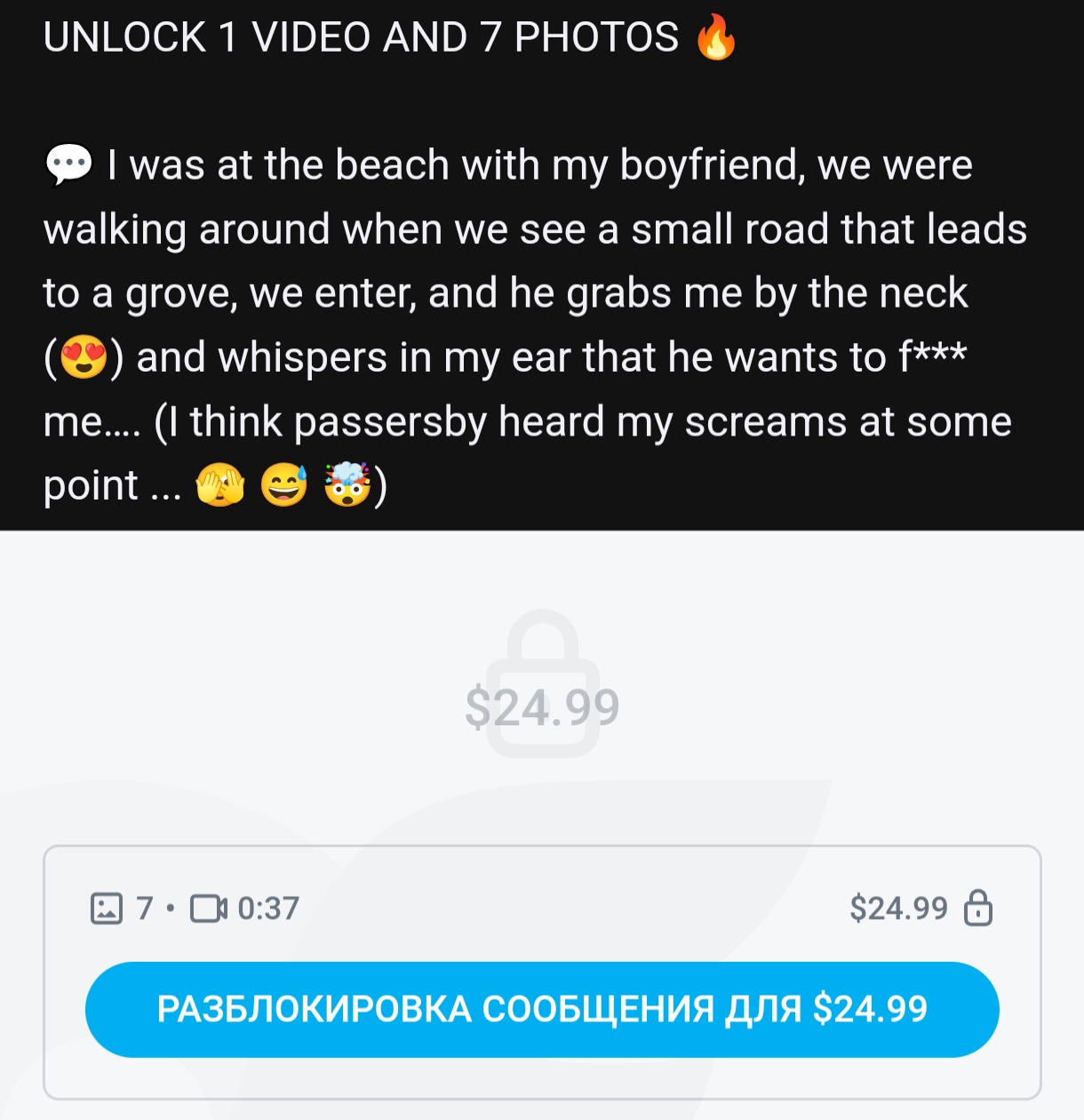Tap the large $24.99 price overlay
The width and height of the screenshot is (1084, 1120).
542,708
